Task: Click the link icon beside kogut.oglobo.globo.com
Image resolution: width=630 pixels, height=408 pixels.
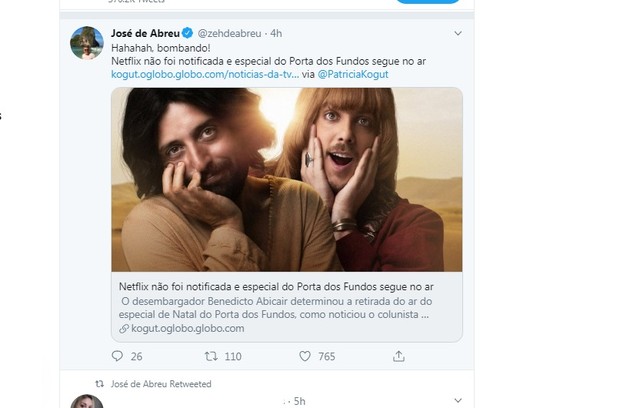Action: pos(123,328)
